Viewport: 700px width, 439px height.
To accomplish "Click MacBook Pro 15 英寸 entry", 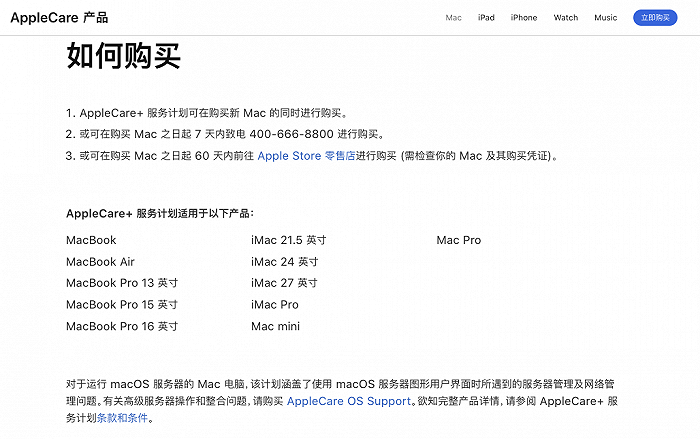I will (122, 305).
